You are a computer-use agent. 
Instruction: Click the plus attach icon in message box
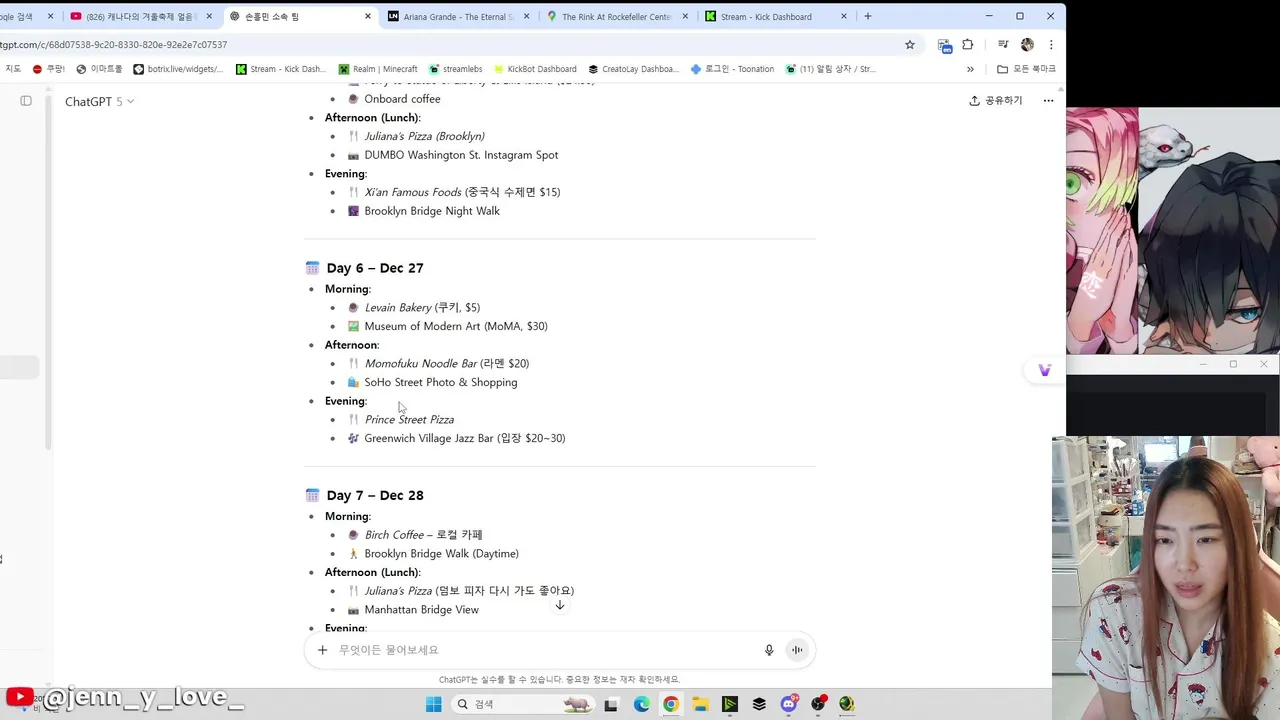pos(322,650)
